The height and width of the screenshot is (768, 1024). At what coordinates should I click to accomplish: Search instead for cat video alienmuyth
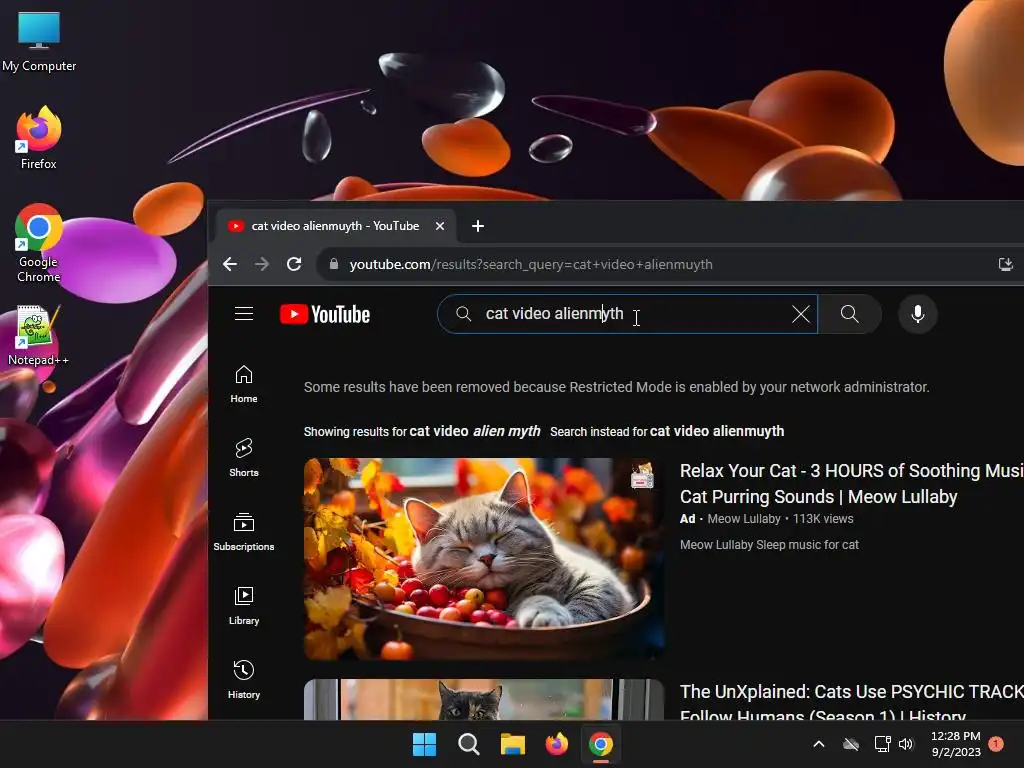[717, 432]
